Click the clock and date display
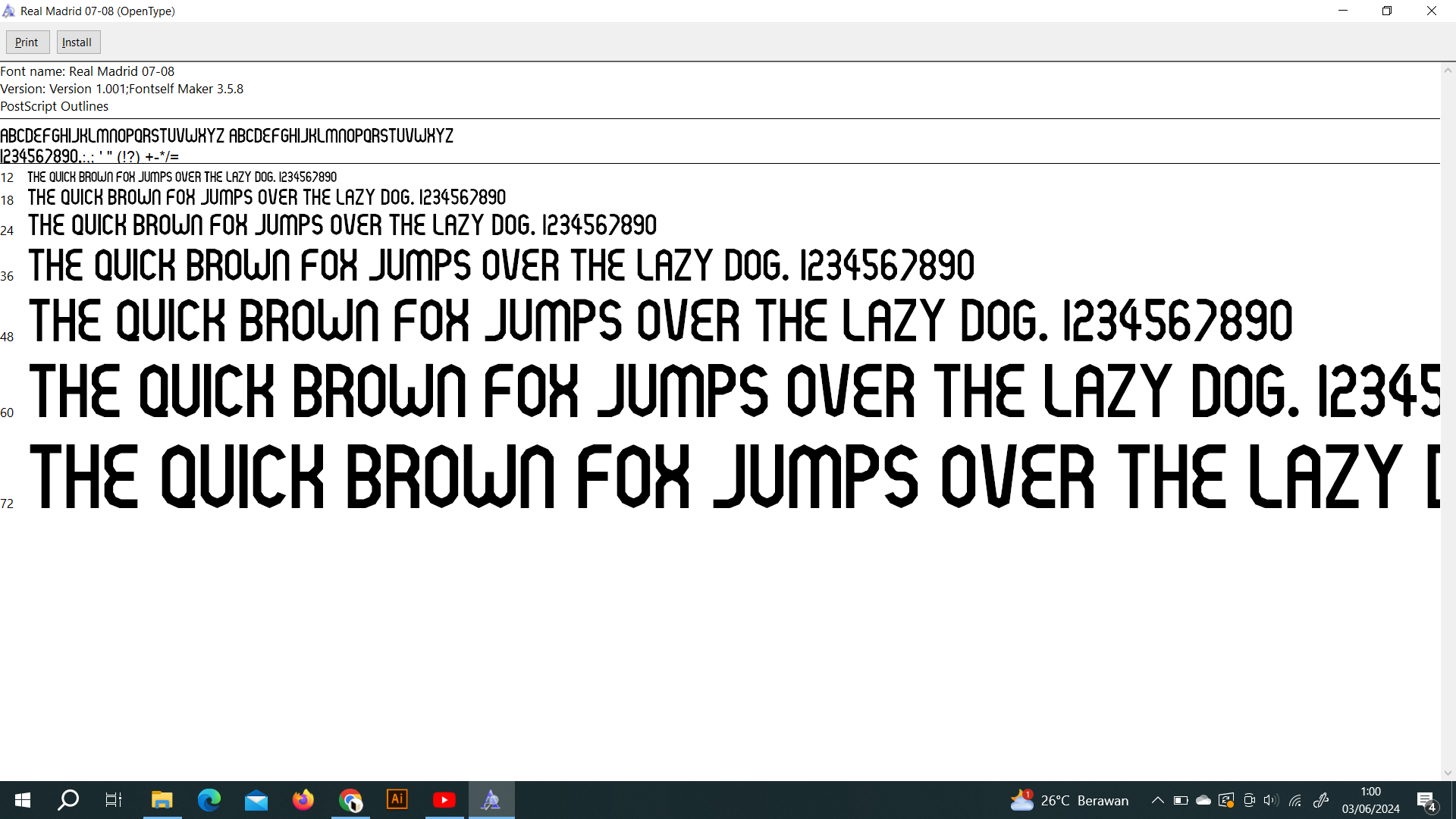The image size is (1456, 819). [x=1370, y=800]
